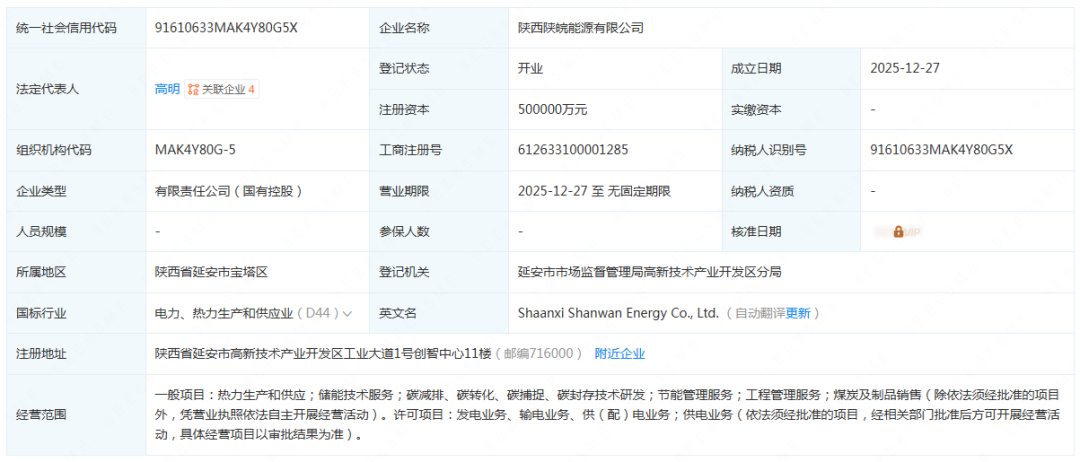
Task: Click the English name Shaanxi Shanwan Energy Co., Ltd.
Action: coord(618,313)
